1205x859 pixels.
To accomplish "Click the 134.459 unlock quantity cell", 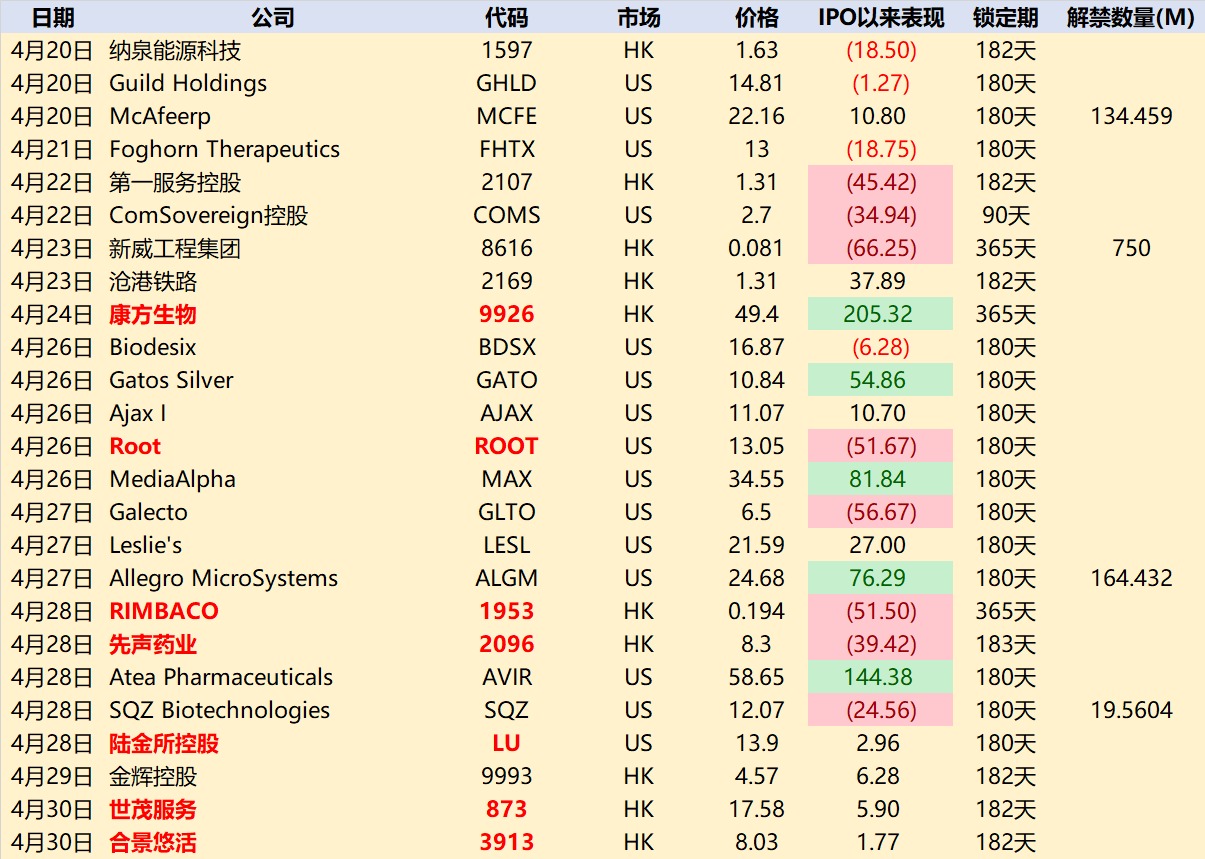I will 1131,116.
